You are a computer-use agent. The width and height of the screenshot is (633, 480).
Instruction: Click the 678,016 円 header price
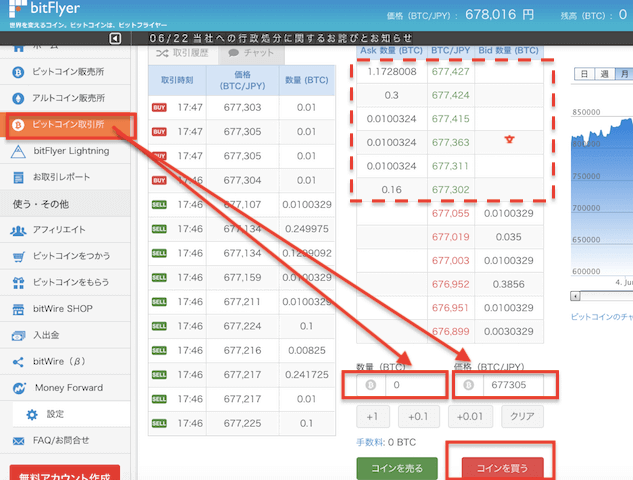[499, 15]
